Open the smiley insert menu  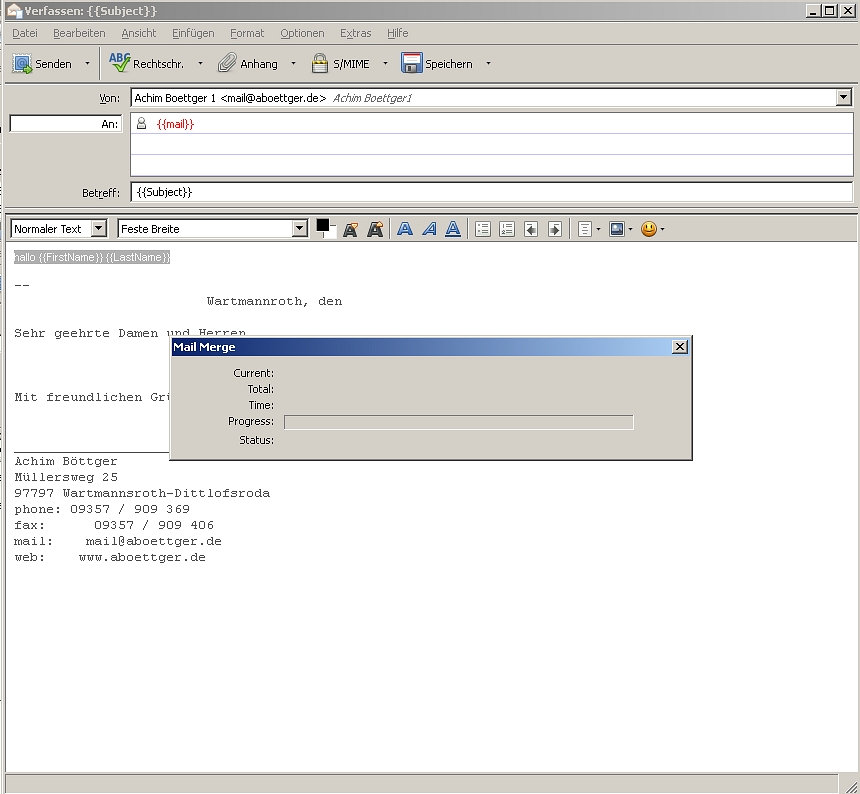click(x=649, y=229)
